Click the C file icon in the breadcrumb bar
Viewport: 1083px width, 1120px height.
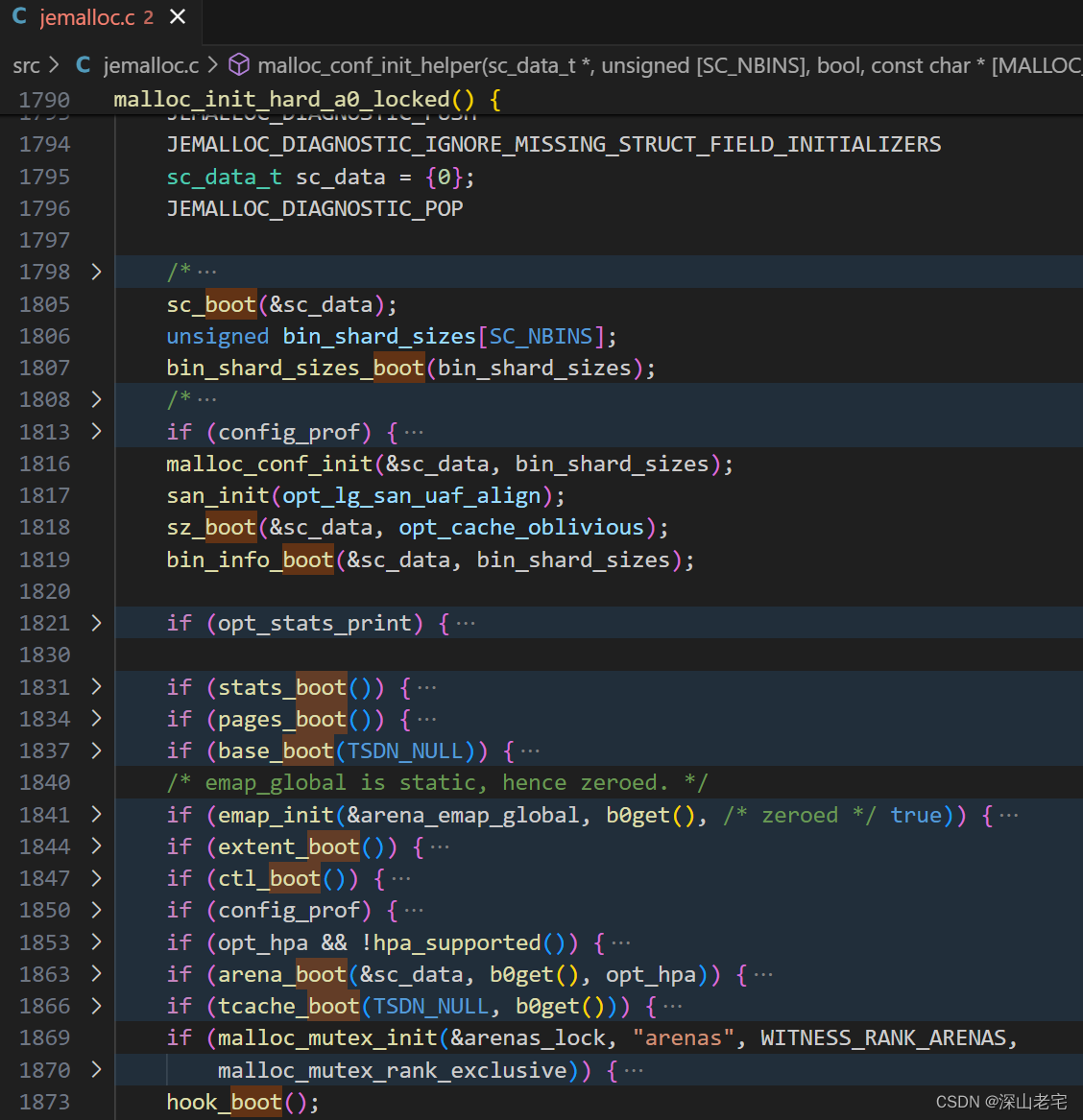pyautogui.click(x=83, y=65)
